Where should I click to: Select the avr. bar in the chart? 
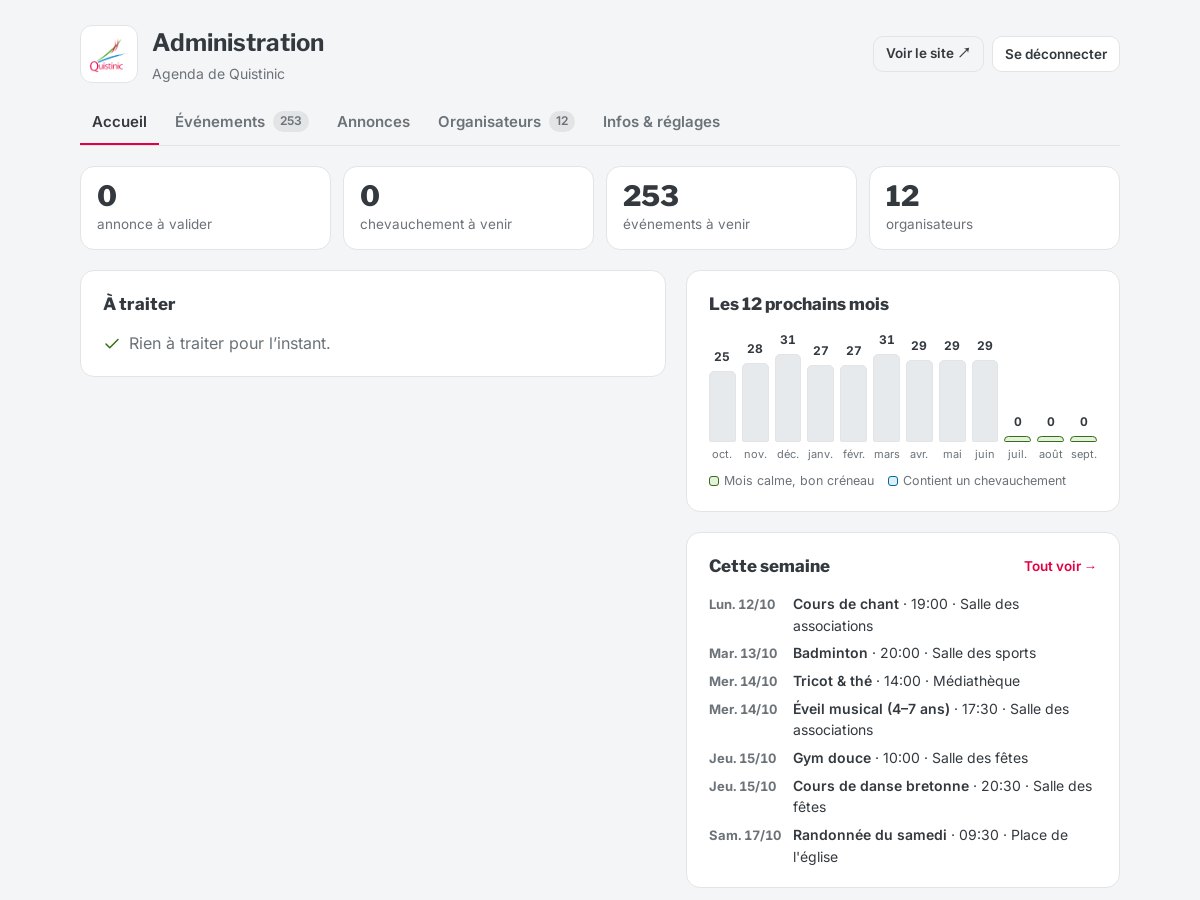point(919,401)
